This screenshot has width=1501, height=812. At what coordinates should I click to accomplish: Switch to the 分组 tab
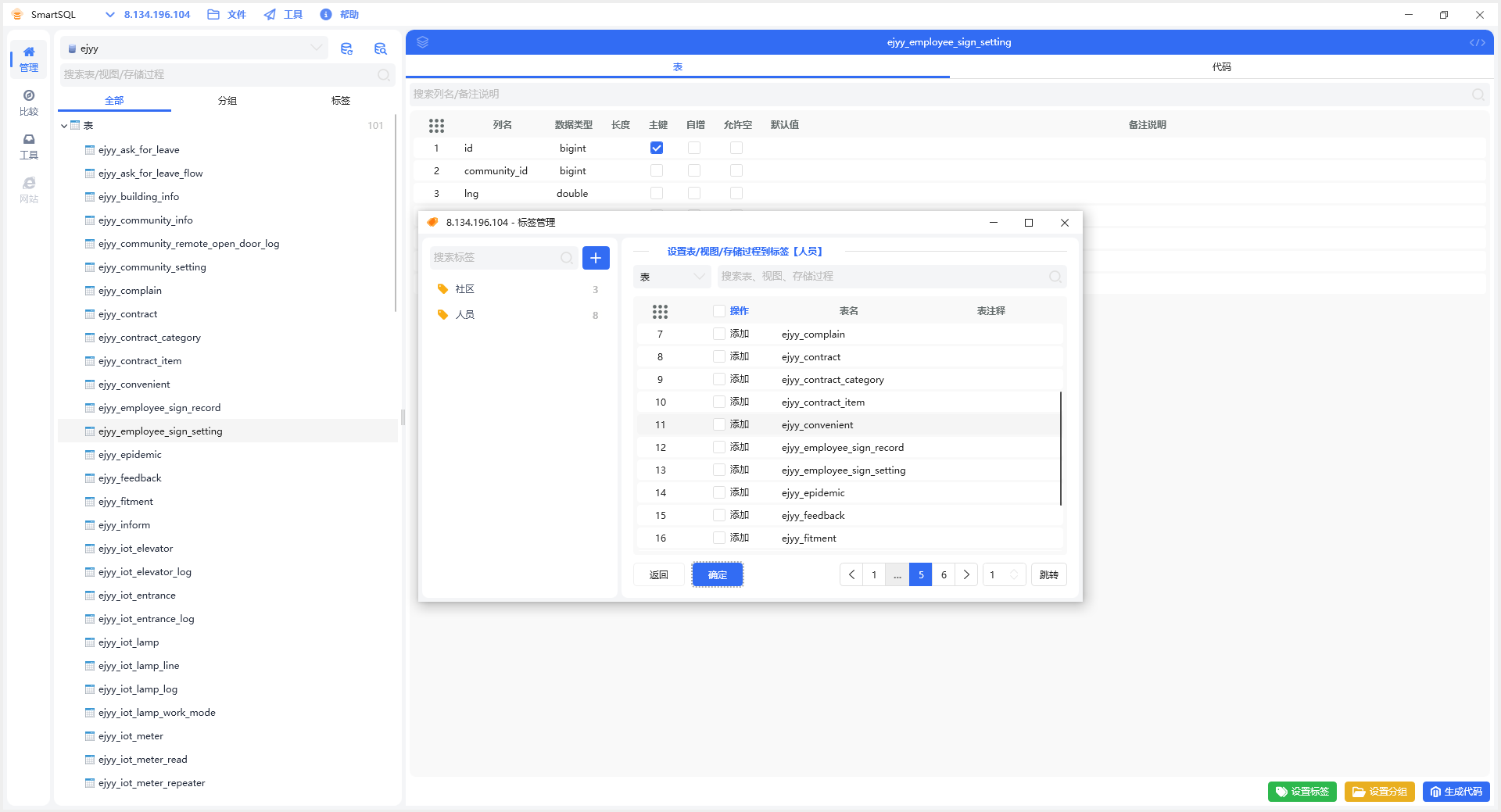(227, 101)
